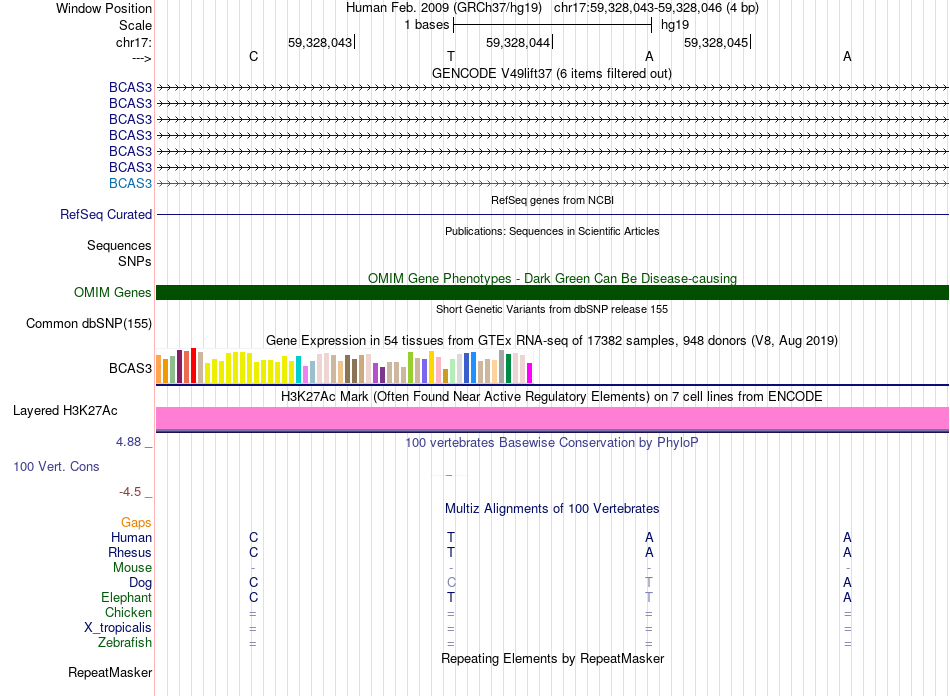Select the light-blue BCAS3 transcript label
Screen dimensions: 950x696
click(130, 183)
